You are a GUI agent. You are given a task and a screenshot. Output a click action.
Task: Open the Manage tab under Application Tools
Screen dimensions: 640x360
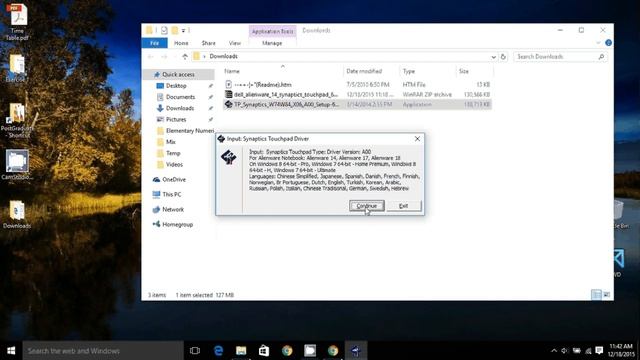coord(272,43)
